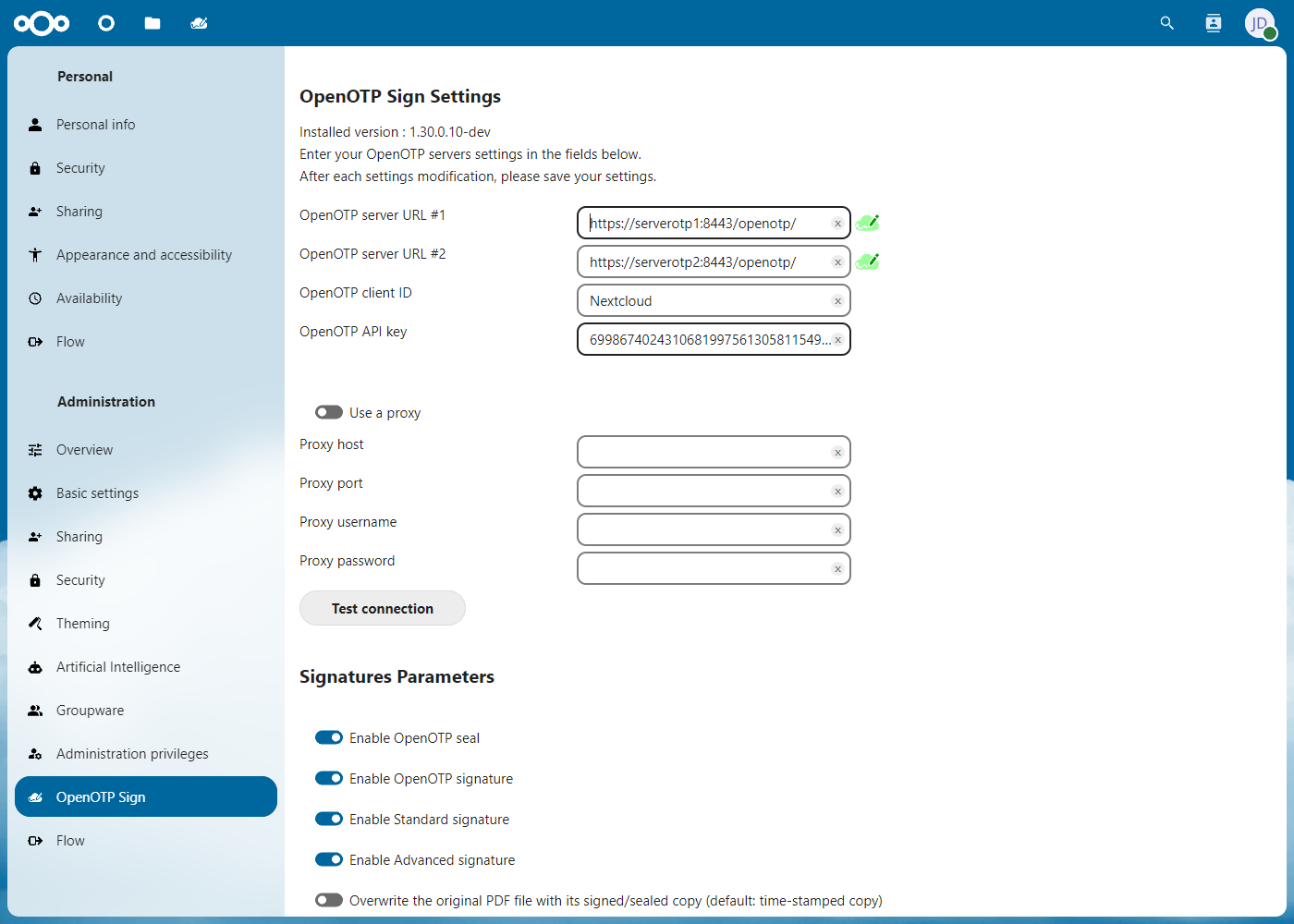Viewport: 1294px width, 924px height.
Task: Open administration Flow settings
Action: (x=146, y=841)
